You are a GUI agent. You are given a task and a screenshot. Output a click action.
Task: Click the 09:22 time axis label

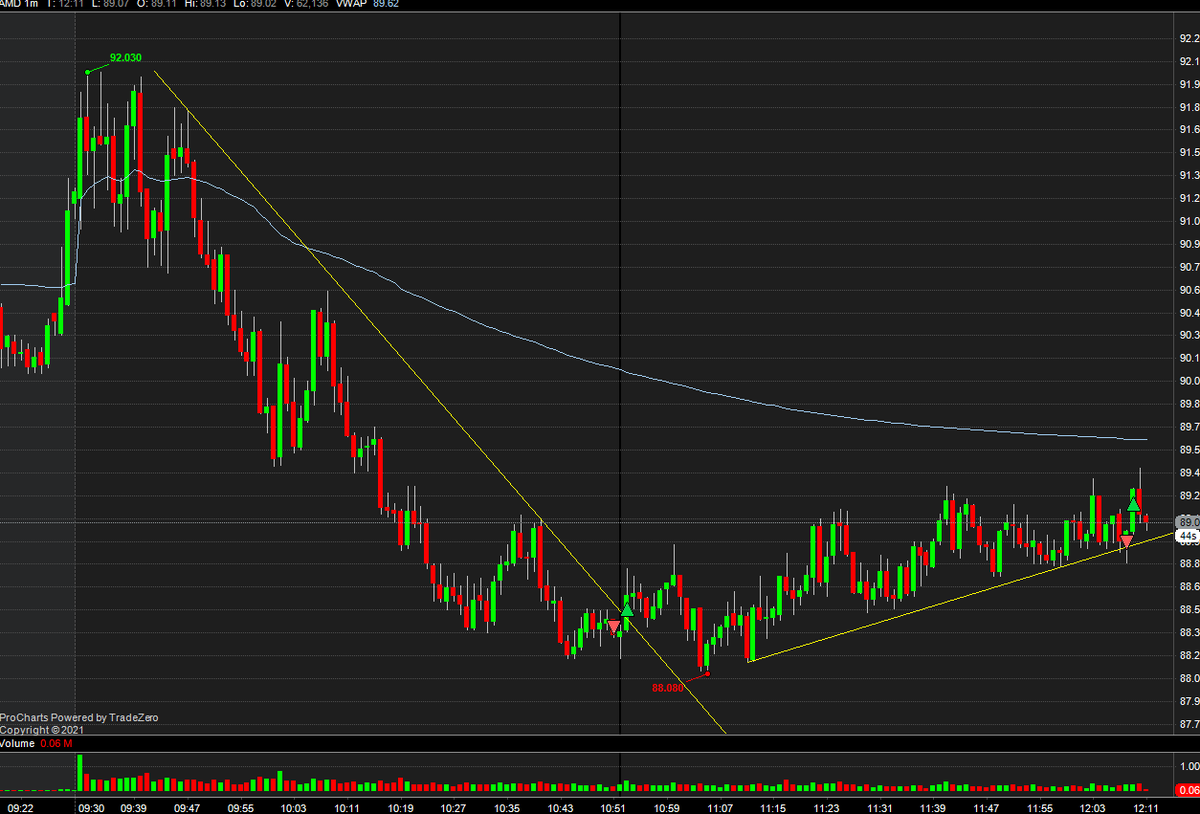pyautogui.click(x=21, y=807)
